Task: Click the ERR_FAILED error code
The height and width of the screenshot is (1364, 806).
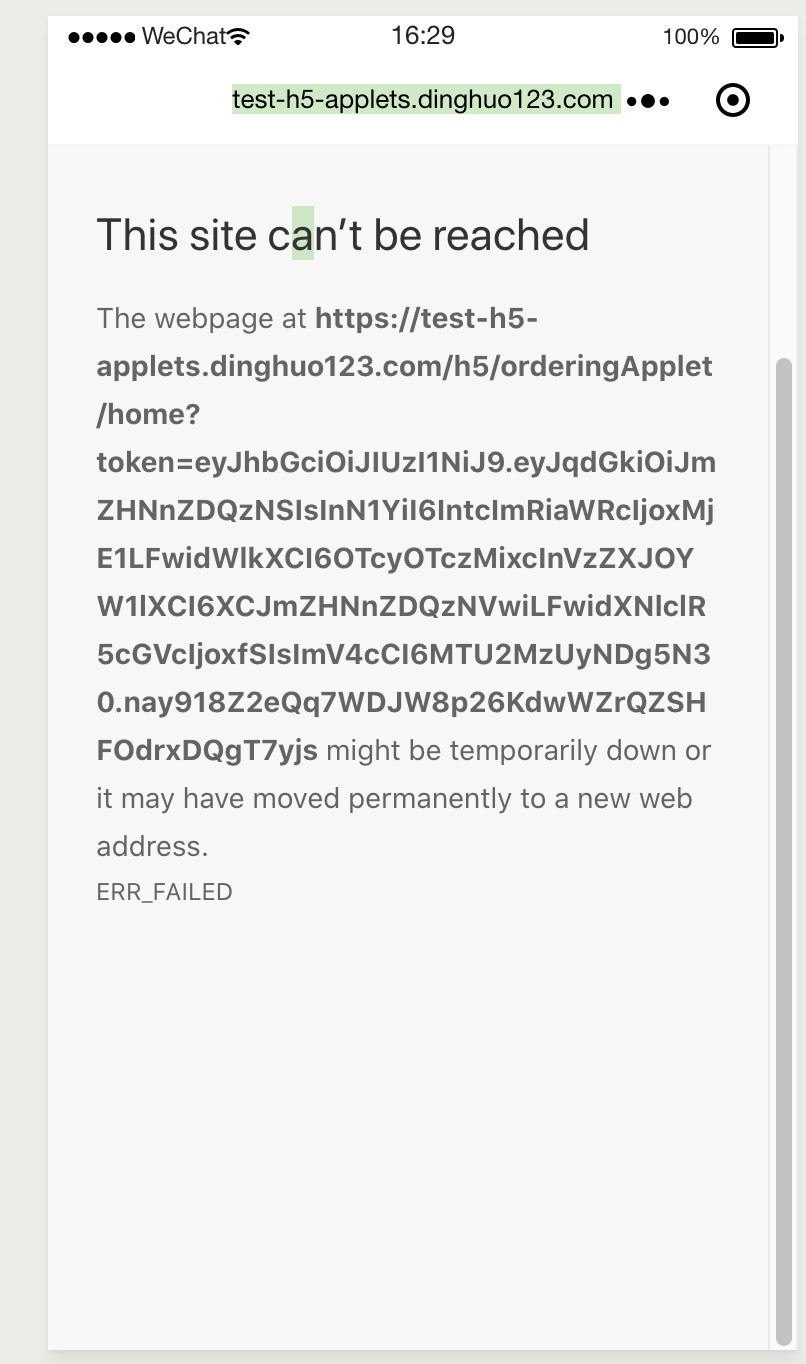Action: [164, 892]
